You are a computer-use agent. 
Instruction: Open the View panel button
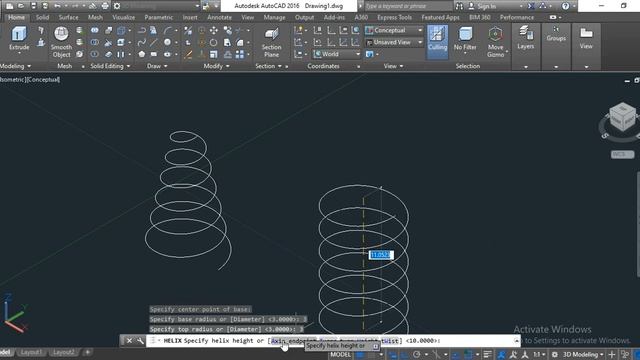(586, 38)
